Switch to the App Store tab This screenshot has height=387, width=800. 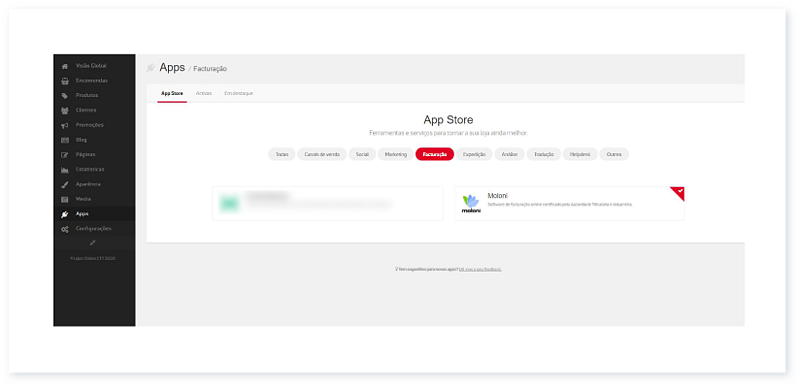click(x=172, y=93)
